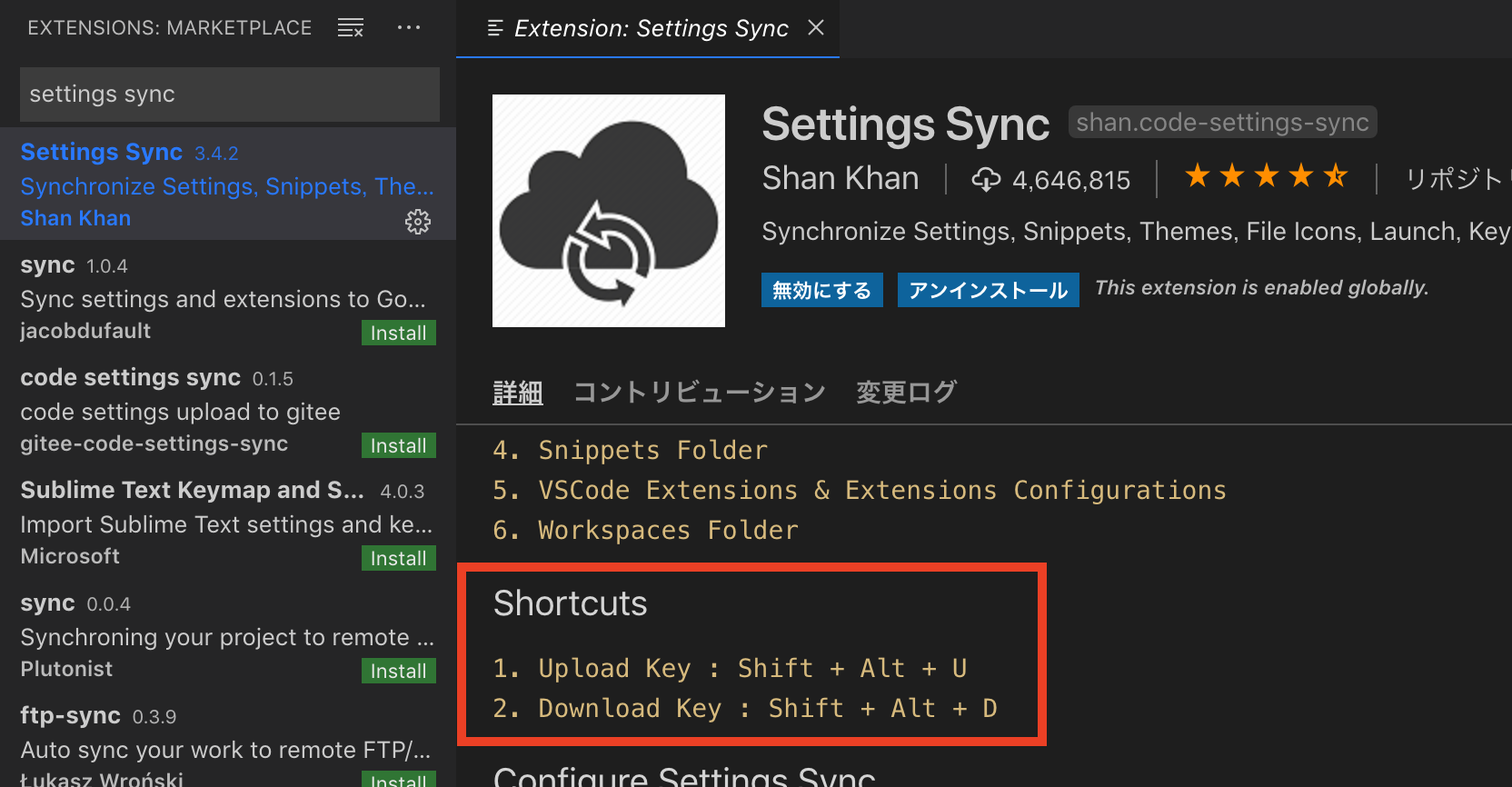Viewport: 1512px width, 787px height.
Task: Open the 変更ログ changelog tab
Action: [907, 393]
